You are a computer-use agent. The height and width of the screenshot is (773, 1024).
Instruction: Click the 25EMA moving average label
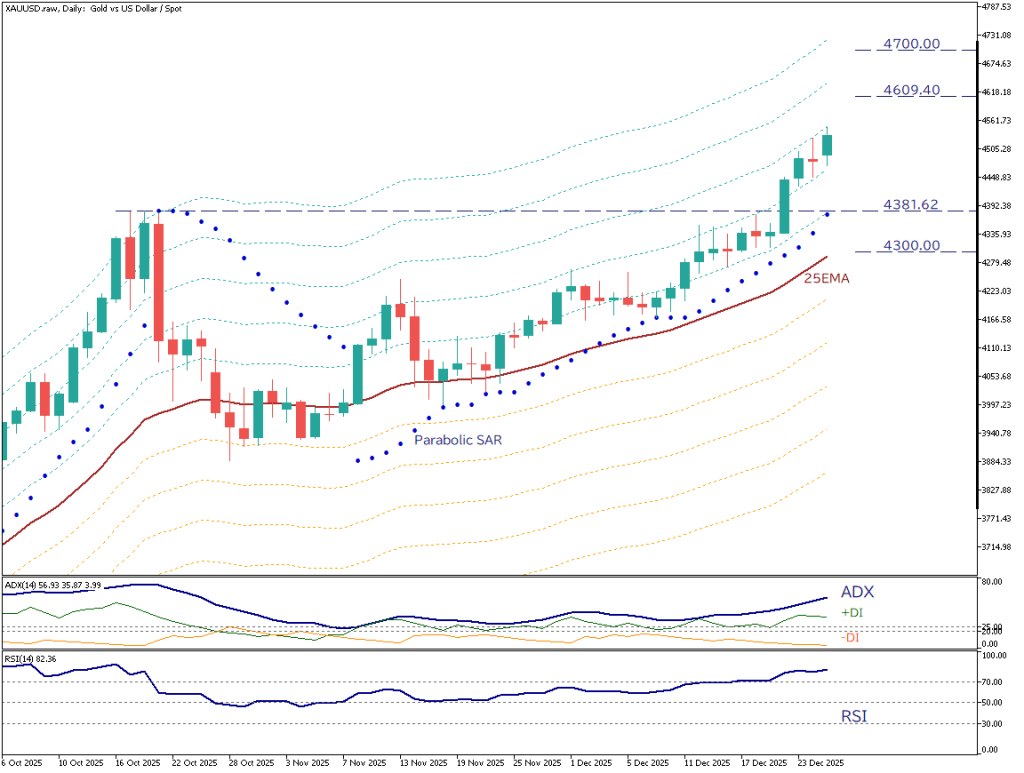[x=826, y=278]
